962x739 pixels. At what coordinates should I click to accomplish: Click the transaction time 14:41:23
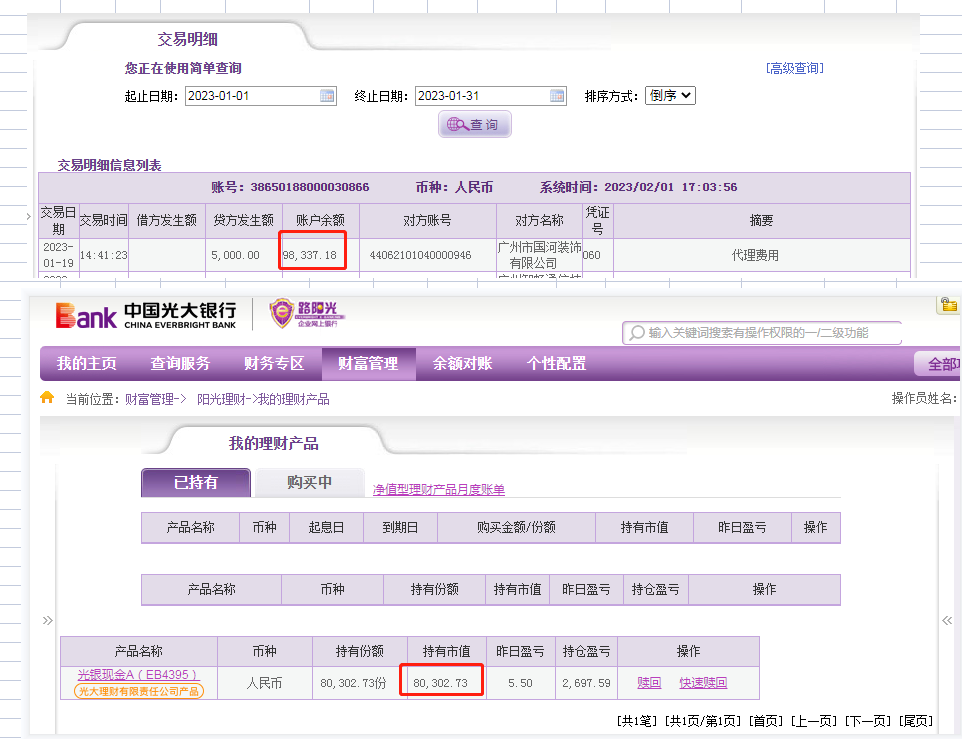tap(104, 255)
